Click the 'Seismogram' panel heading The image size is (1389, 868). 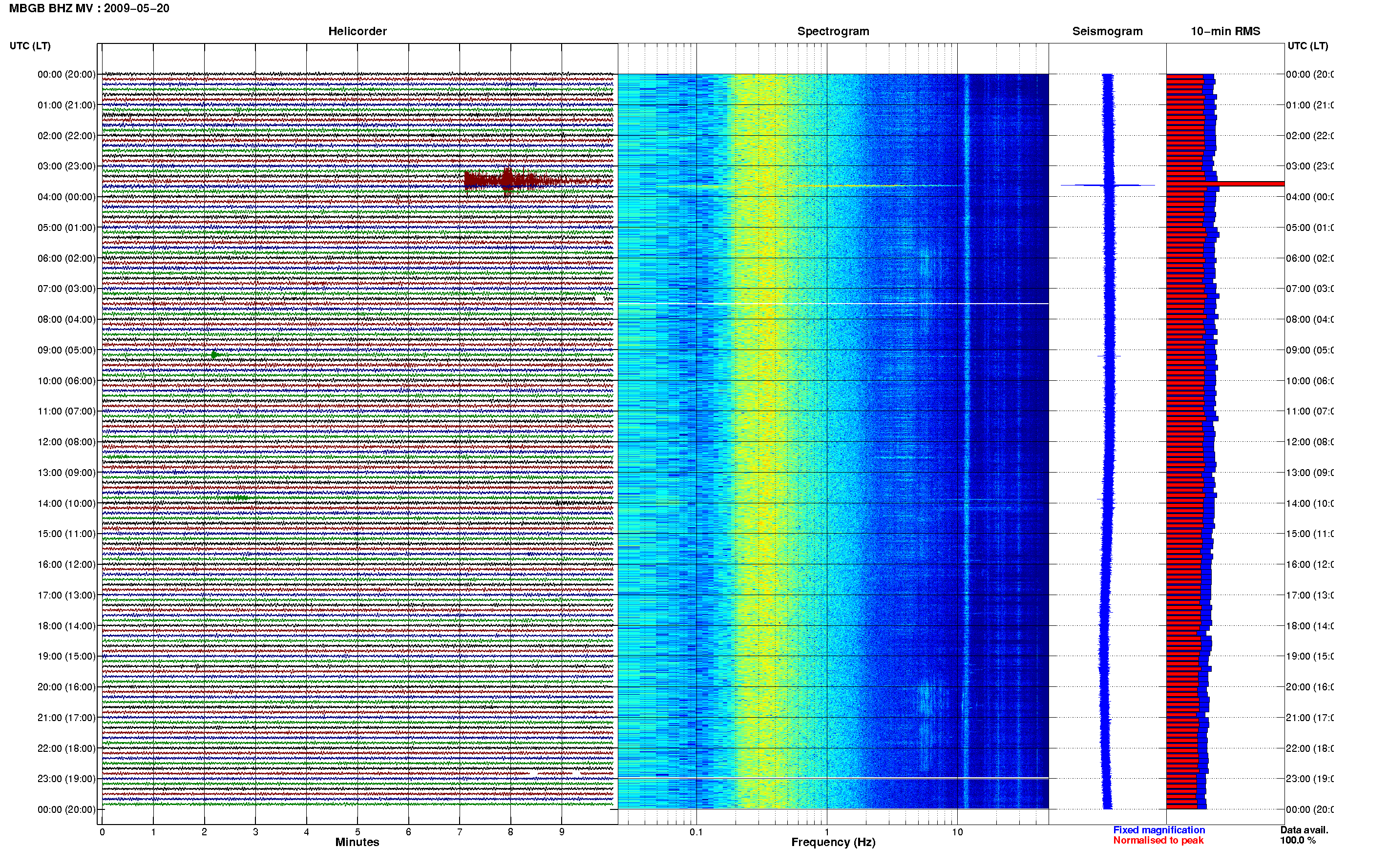coord(1107,31)
